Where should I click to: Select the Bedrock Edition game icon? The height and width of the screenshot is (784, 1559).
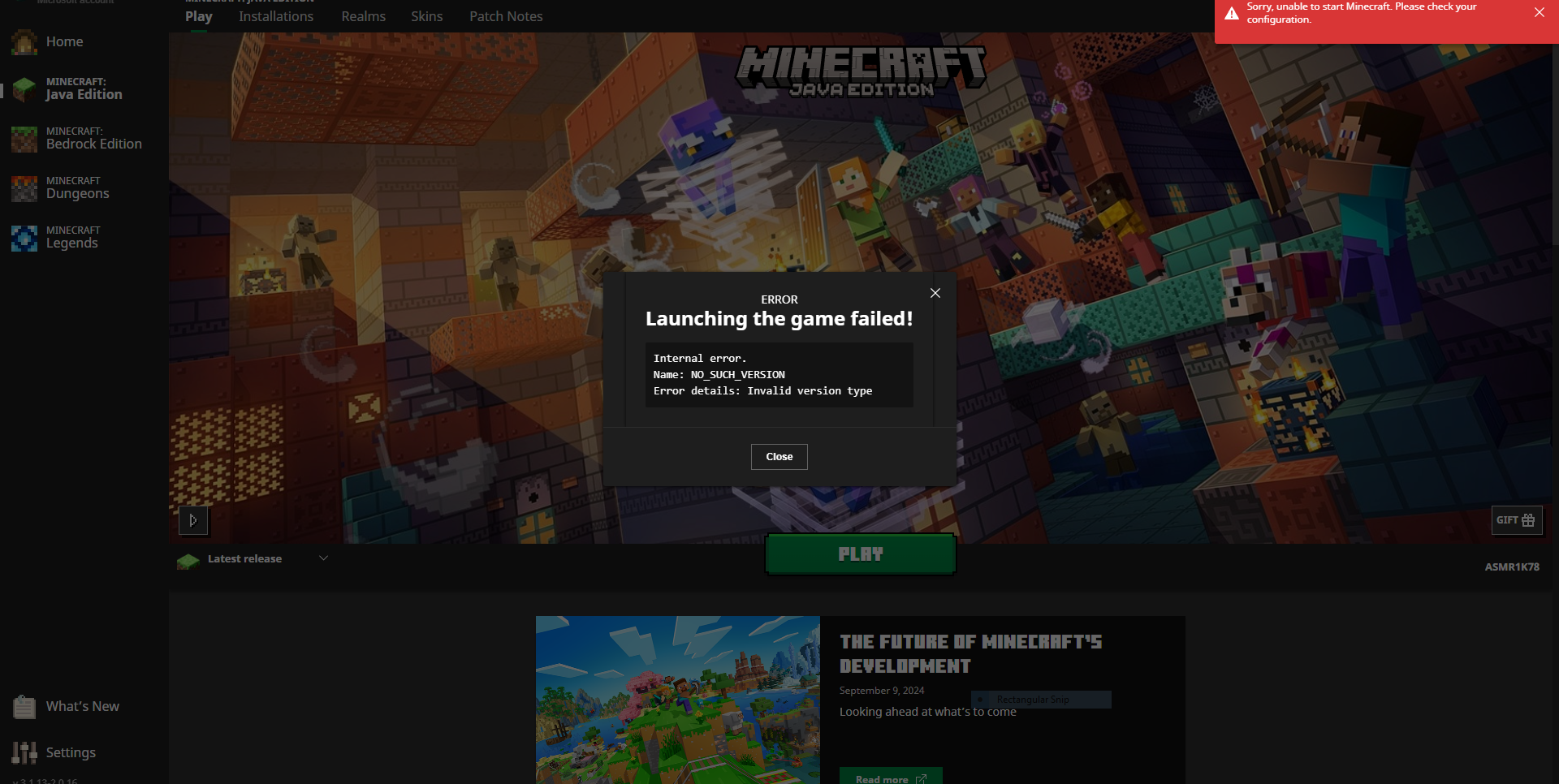tap(24, 139)
